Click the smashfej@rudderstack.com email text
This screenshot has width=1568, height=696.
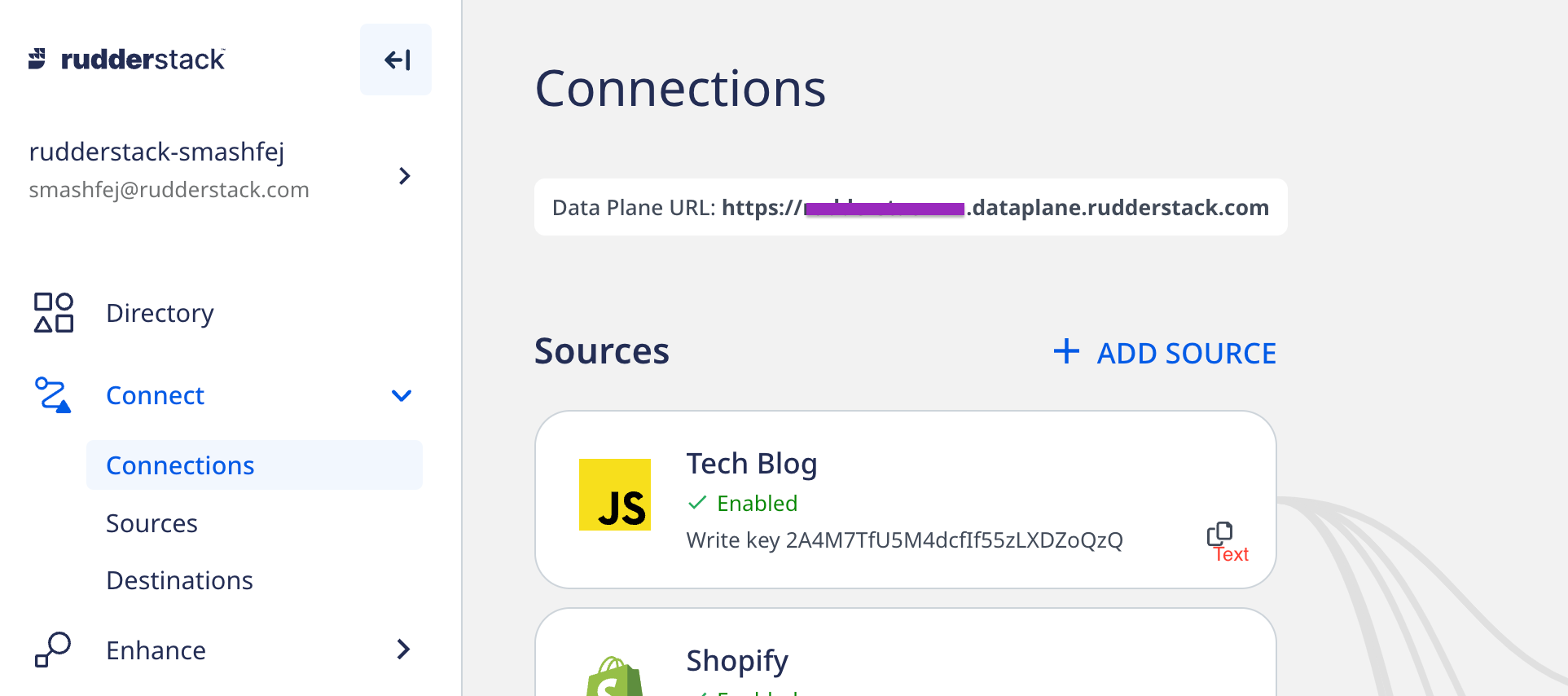point(169,190)
